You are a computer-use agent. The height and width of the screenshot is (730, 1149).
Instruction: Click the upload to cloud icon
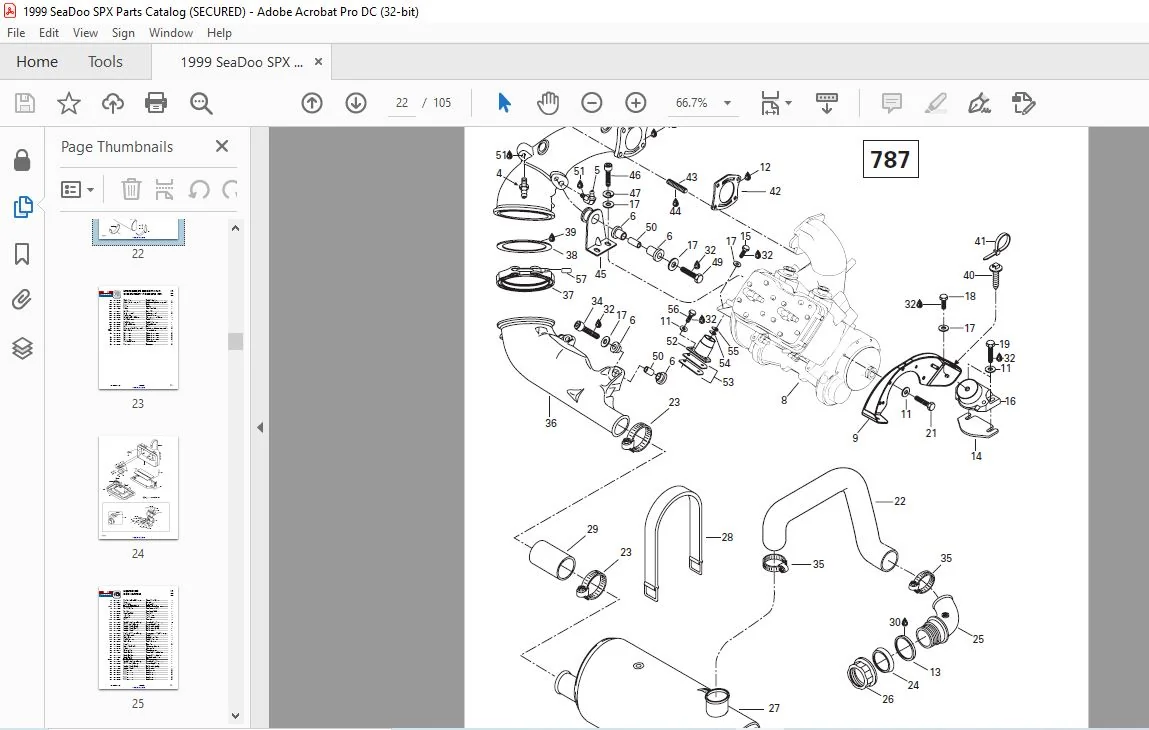pyautogui.click(x=113, y=103)
